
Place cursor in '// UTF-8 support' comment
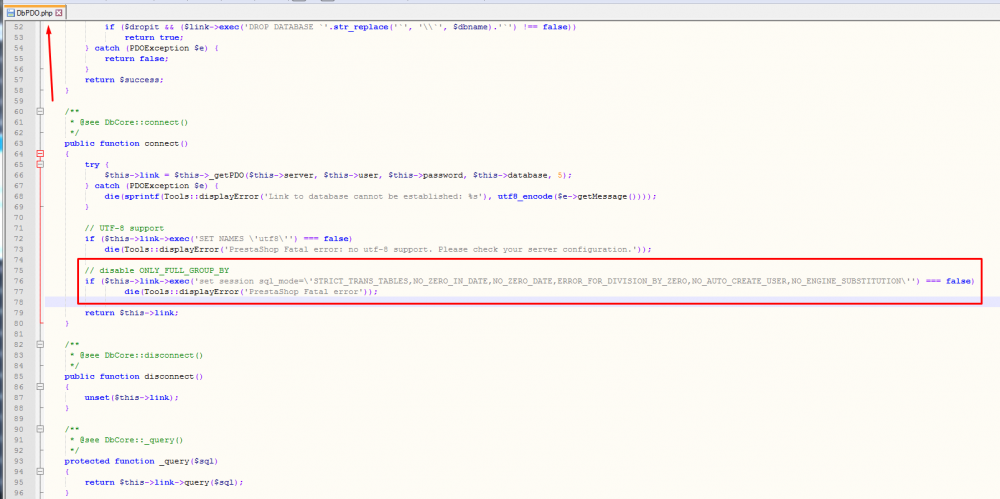pos(124,228)
